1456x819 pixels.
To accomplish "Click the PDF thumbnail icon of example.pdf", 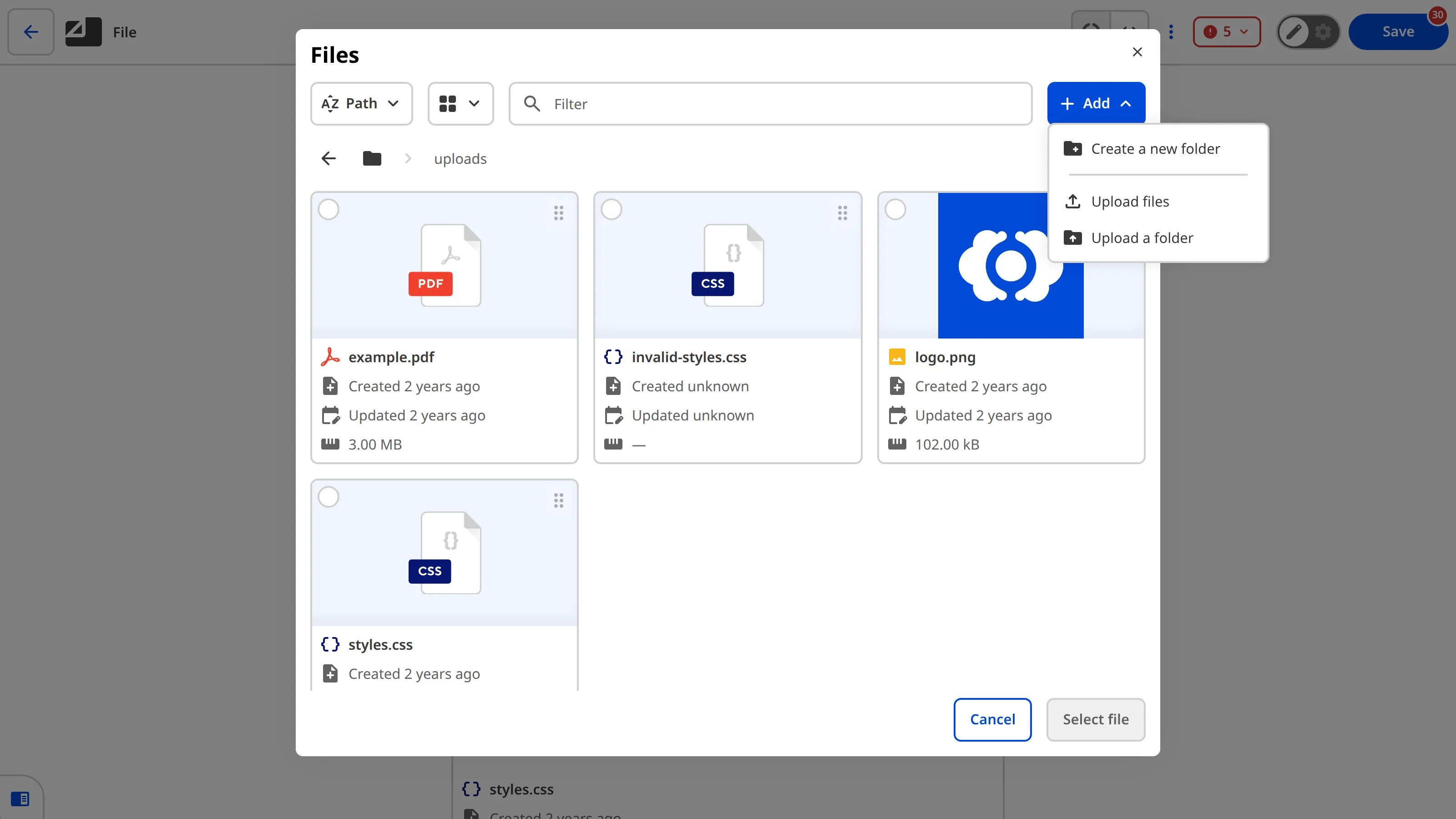I will point(445,265).
